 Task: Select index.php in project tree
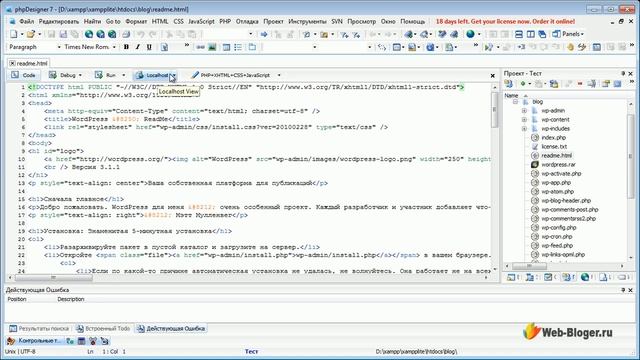(553, 138)
